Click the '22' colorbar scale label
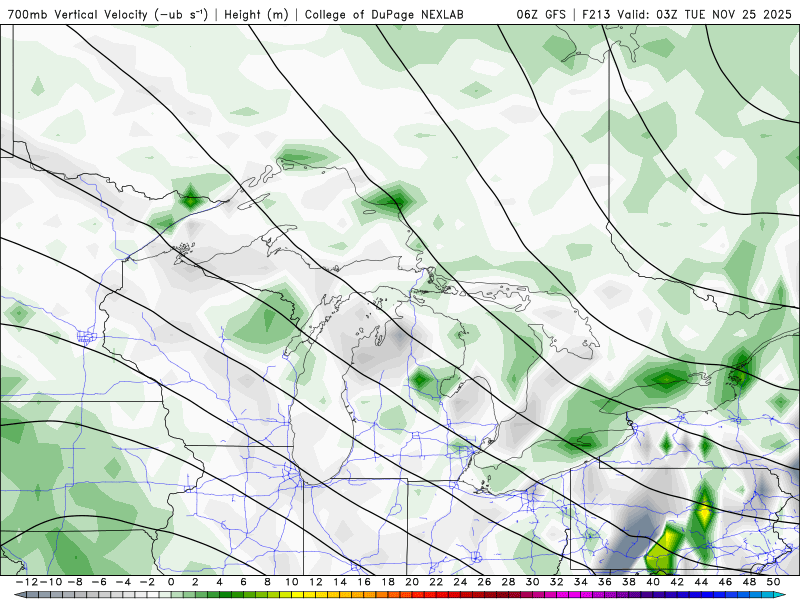 (x=436, y=582)
